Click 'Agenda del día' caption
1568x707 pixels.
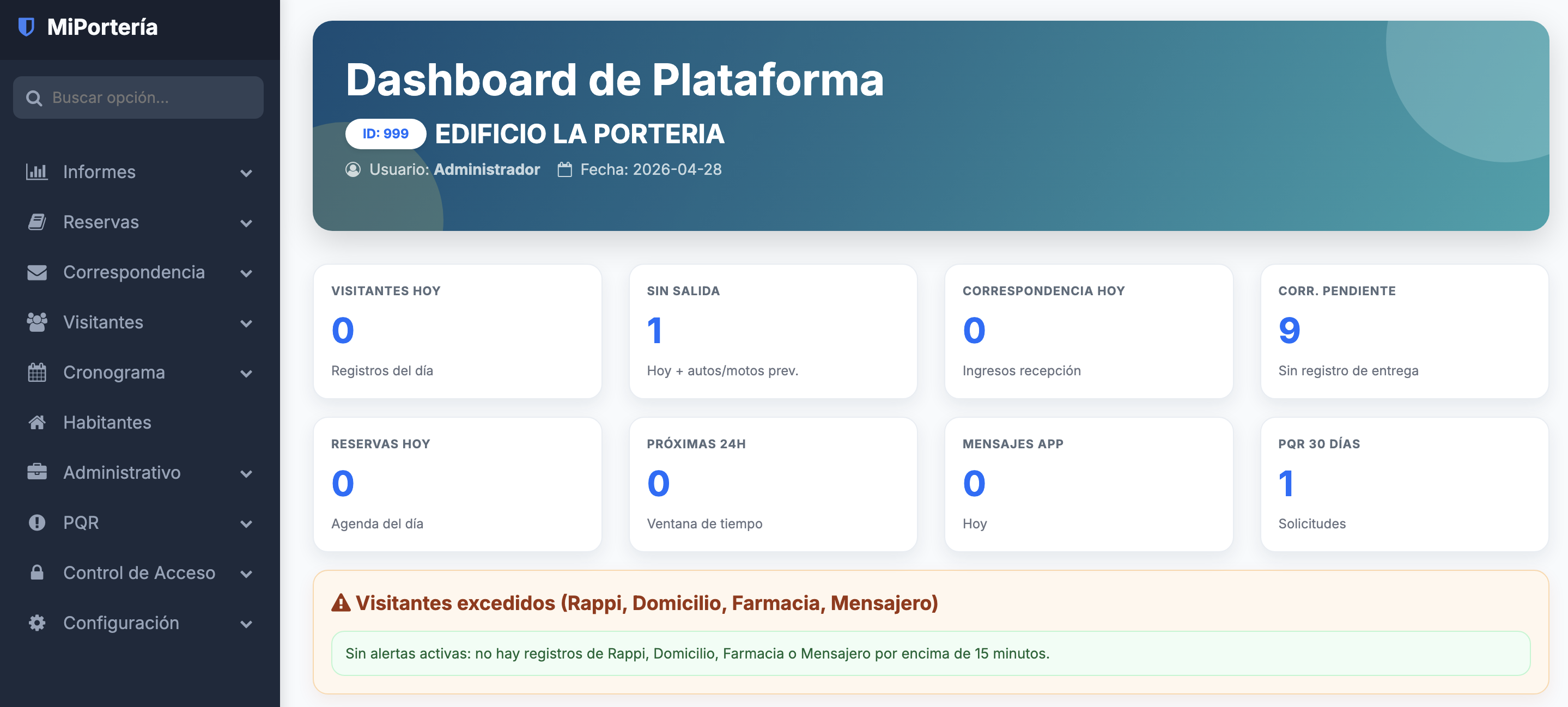pyautogui.click(x=377, y=524)
